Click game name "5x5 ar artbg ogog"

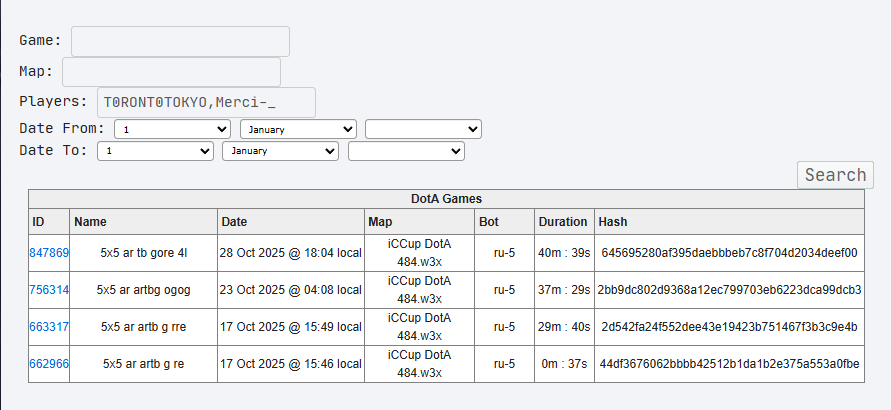(143, 290)
